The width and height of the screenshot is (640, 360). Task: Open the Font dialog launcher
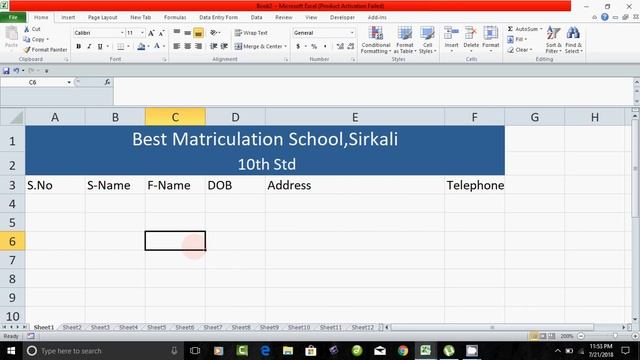pos(164,60)
